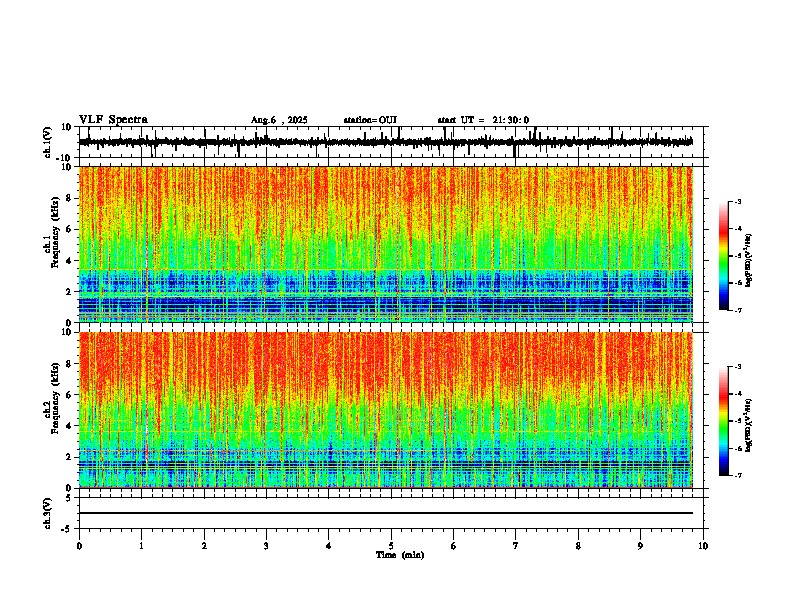Click the "2" kHz tick on ch.1 spectrogram
Viewport: 792px width, 612px height.
(69, 291)
